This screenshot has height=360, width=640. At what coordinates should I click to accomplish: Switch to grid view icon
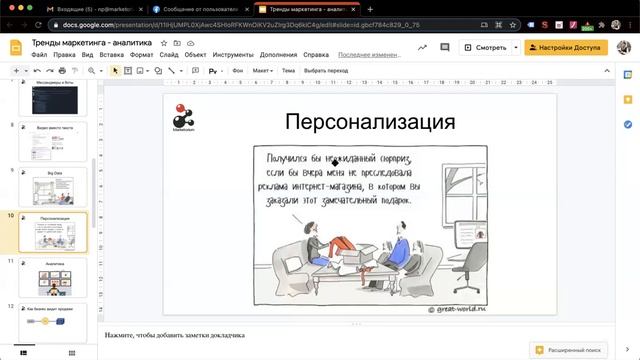coord(72,353)
